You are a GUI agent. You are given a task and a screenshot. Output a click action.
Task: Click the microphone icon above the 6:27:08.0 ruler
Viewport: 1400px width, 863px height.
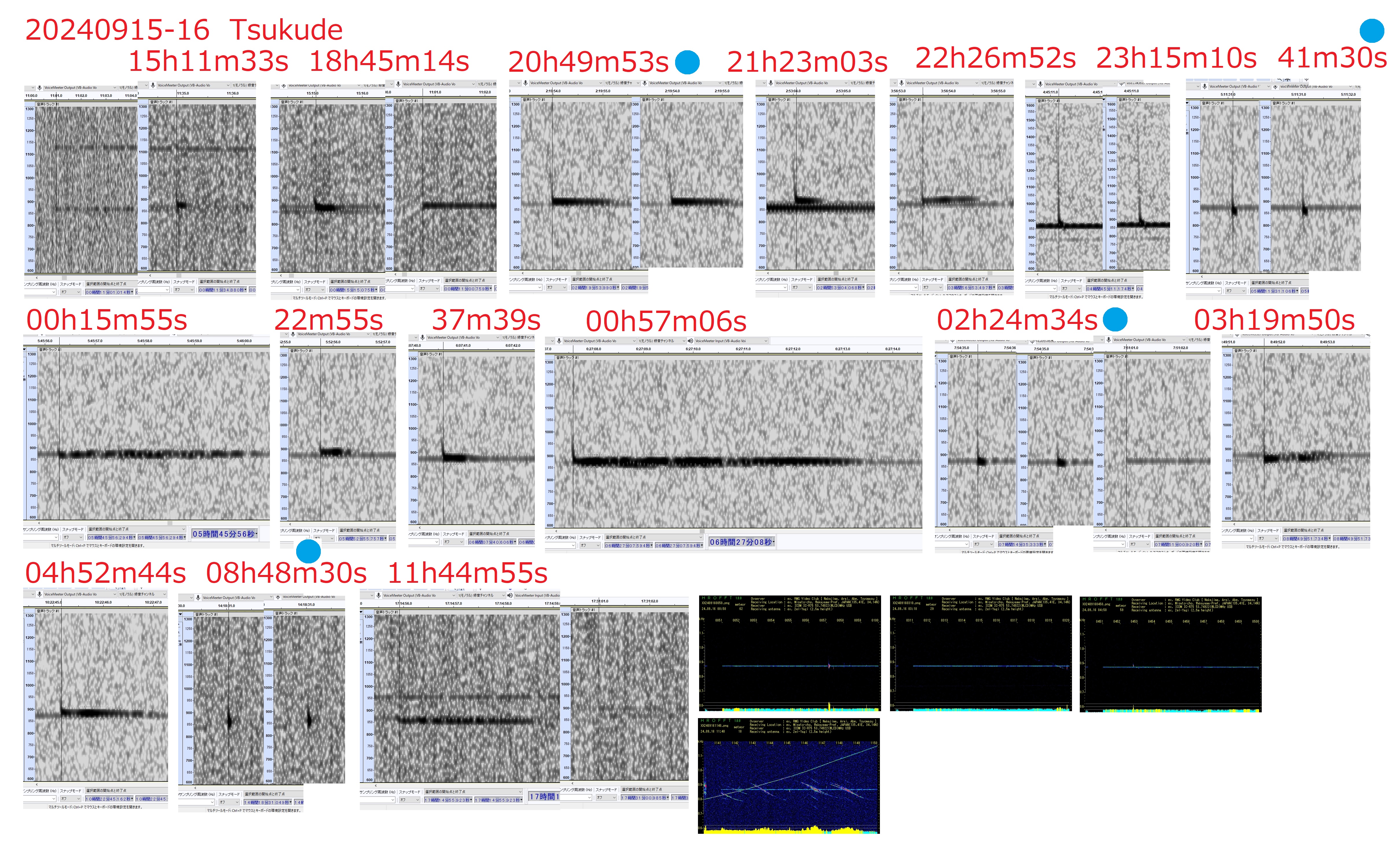(x=559, y=341)
